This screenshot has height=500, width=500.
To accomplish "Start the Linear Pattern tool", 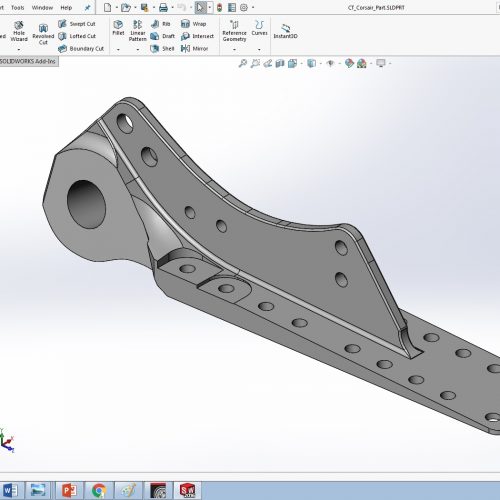I will pyautogui.click(x=138, y=31).
